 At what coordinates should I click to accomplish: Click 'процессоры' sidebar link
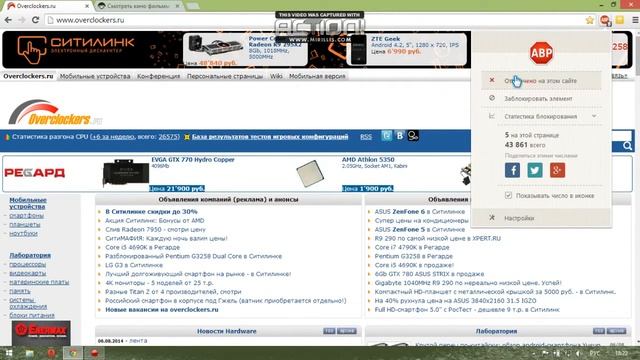coord(27,264)
